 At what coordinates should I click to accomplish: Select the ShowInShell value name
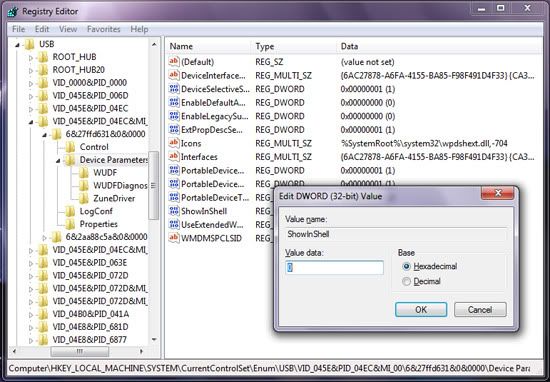[x=204, y=211]
